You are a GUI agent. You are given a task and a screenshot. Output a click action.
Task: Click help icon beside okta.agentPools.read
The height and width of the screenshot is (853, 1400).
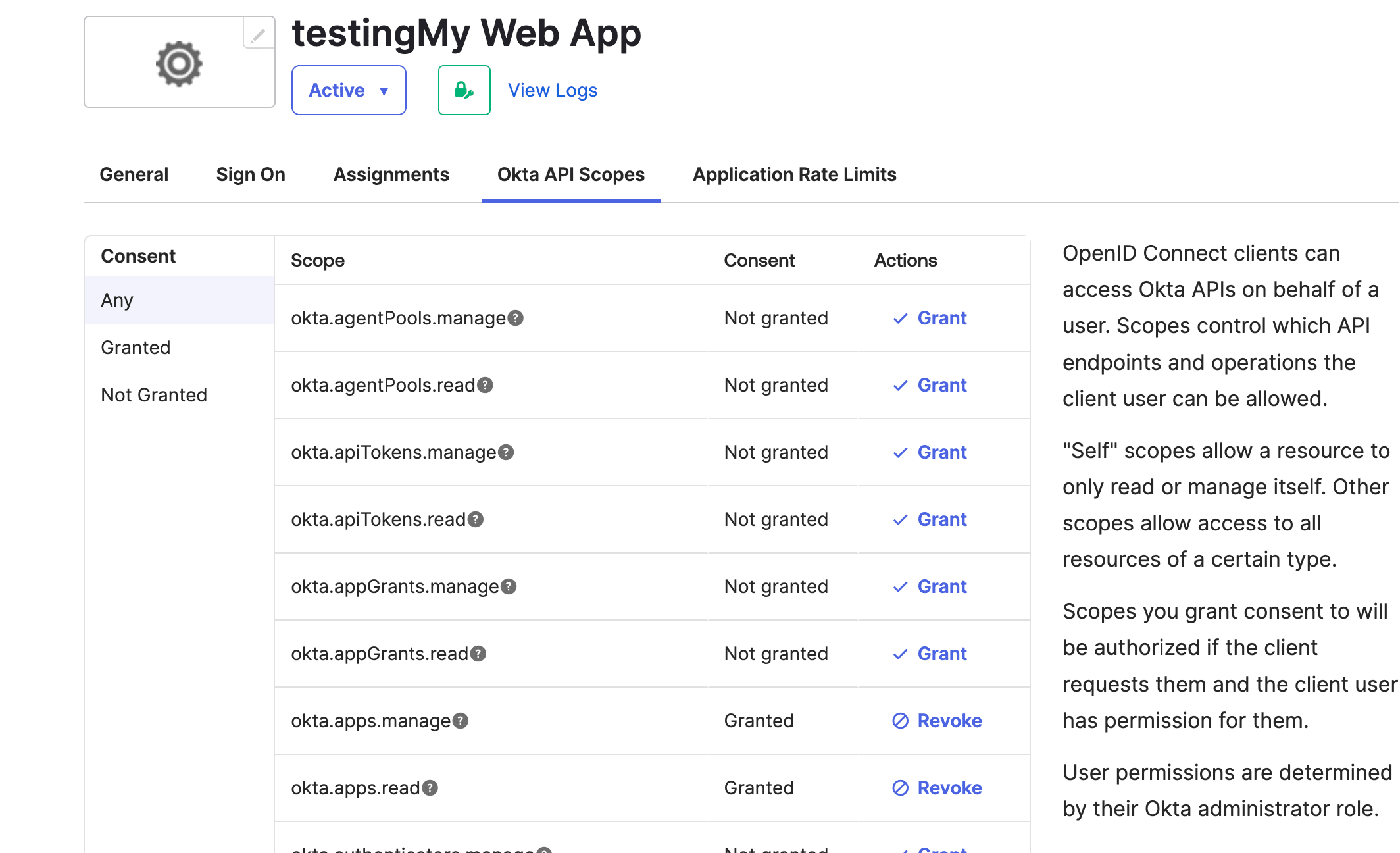(x=486, y=385)
